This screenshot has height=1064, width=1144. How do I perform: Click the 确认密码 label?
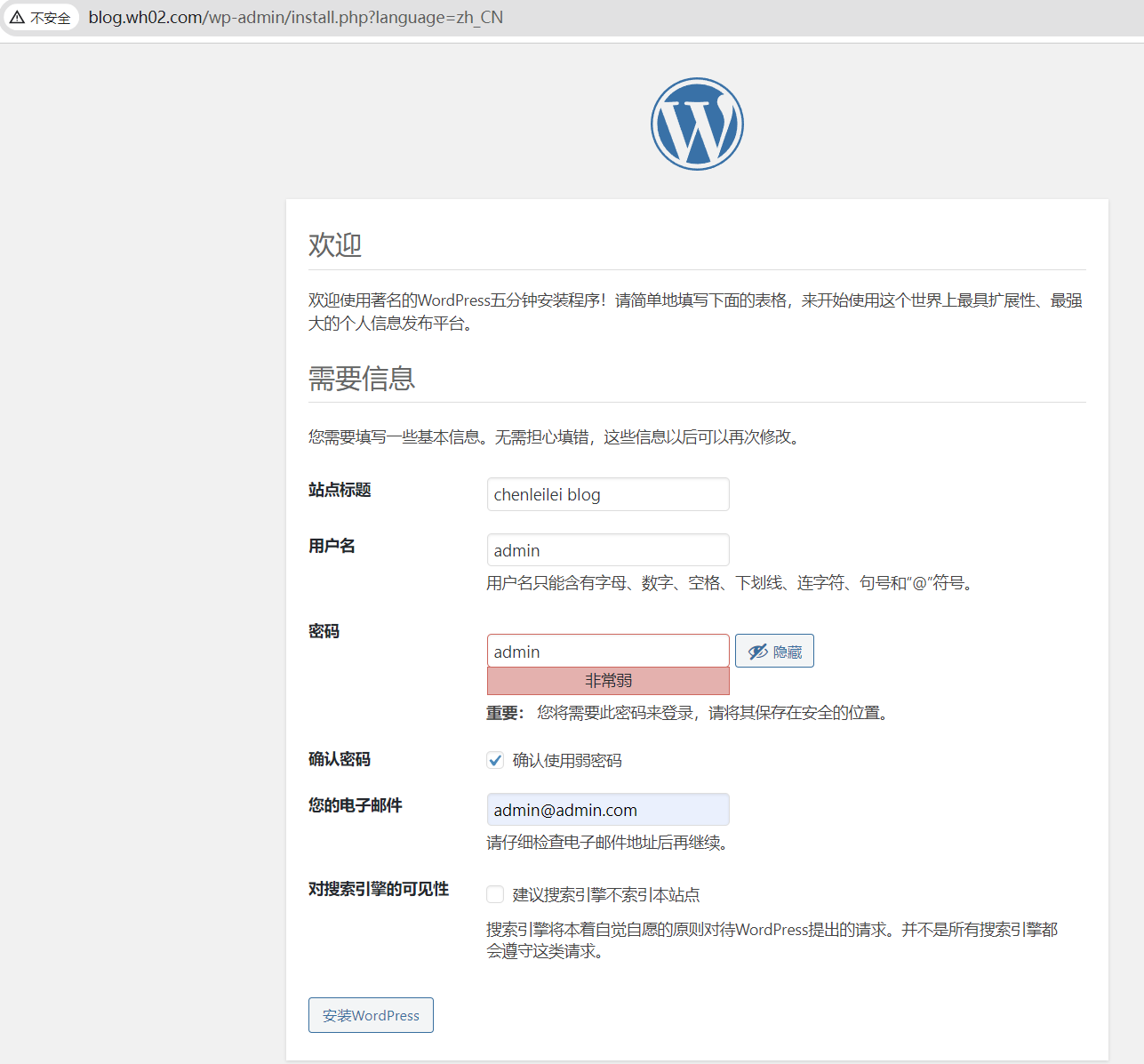point(340,759)
